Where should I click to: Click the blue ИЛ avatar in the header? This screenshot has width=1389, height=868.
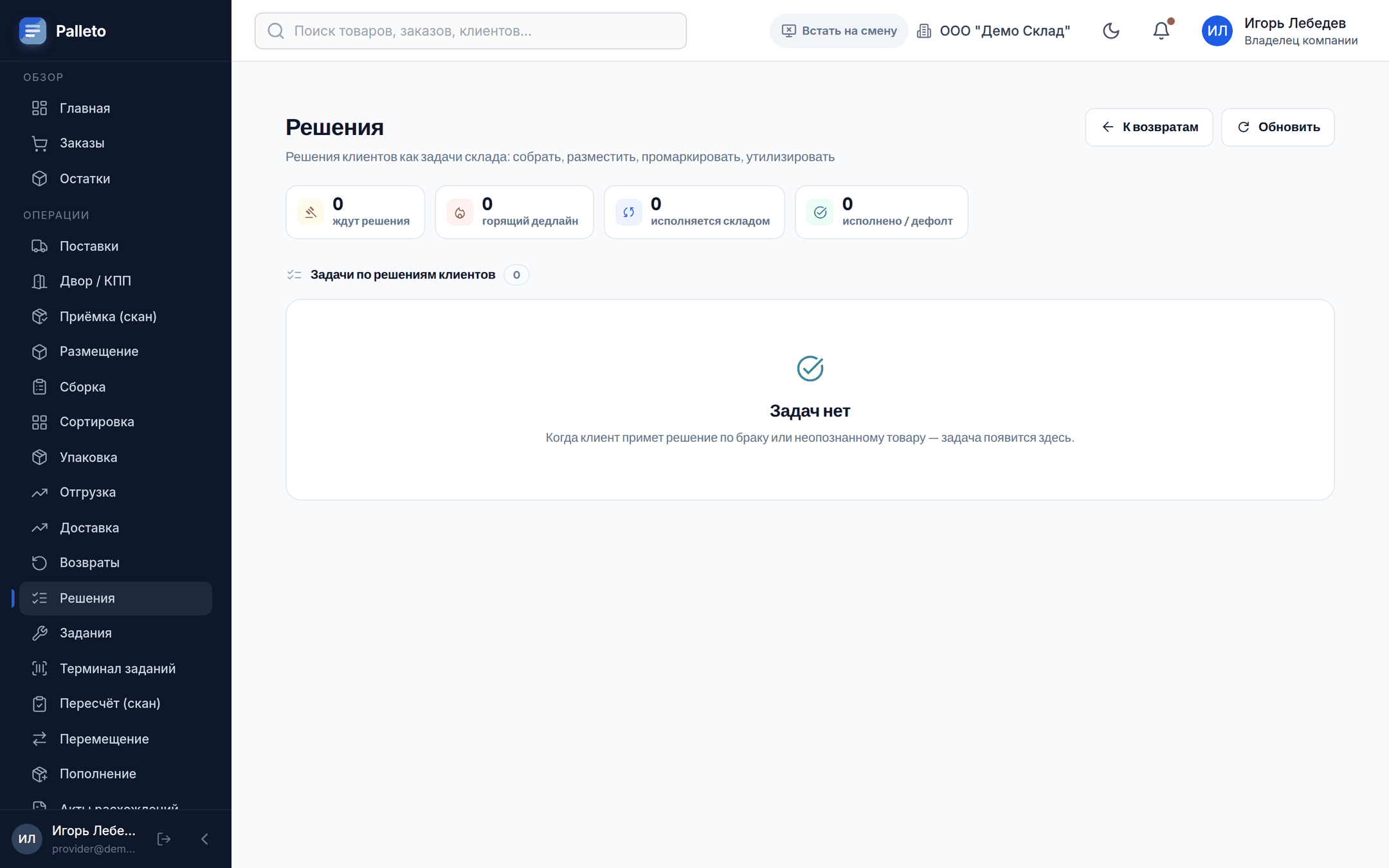[1217, 31]
